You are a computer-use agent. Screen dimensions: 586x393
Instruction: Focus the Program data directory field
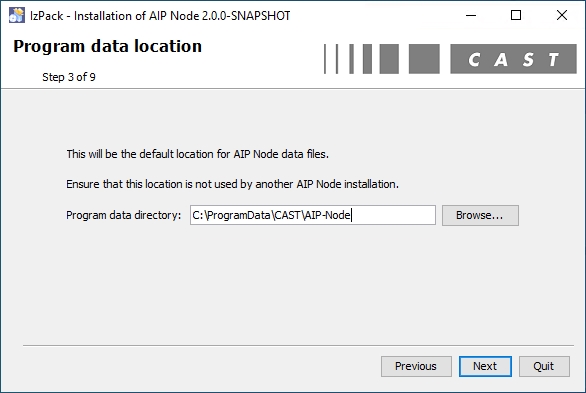pos(312,215)
